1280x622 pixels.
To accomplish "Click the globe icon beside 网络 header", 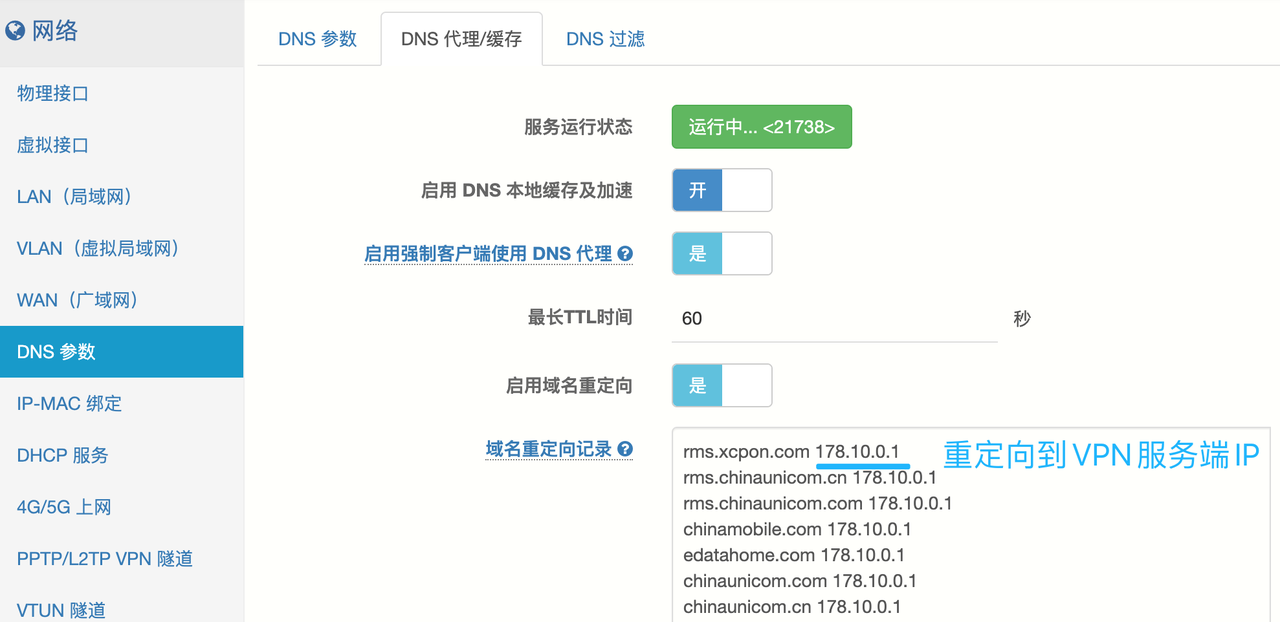I will [15, 31].
